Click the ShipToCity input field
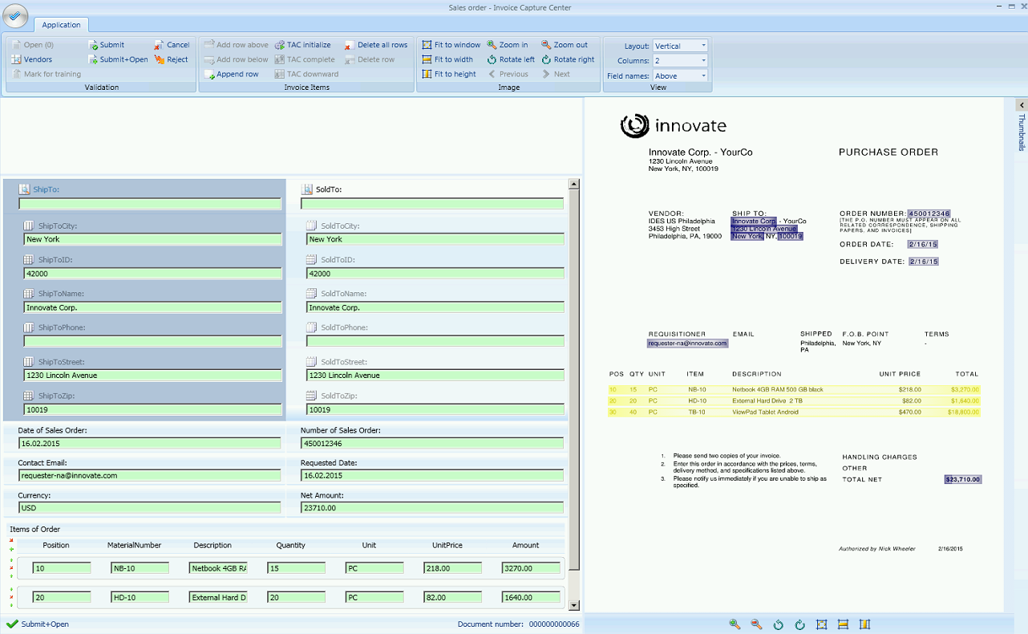Image resolution: width=1028 pixels, height=634 pixels. 153,239
